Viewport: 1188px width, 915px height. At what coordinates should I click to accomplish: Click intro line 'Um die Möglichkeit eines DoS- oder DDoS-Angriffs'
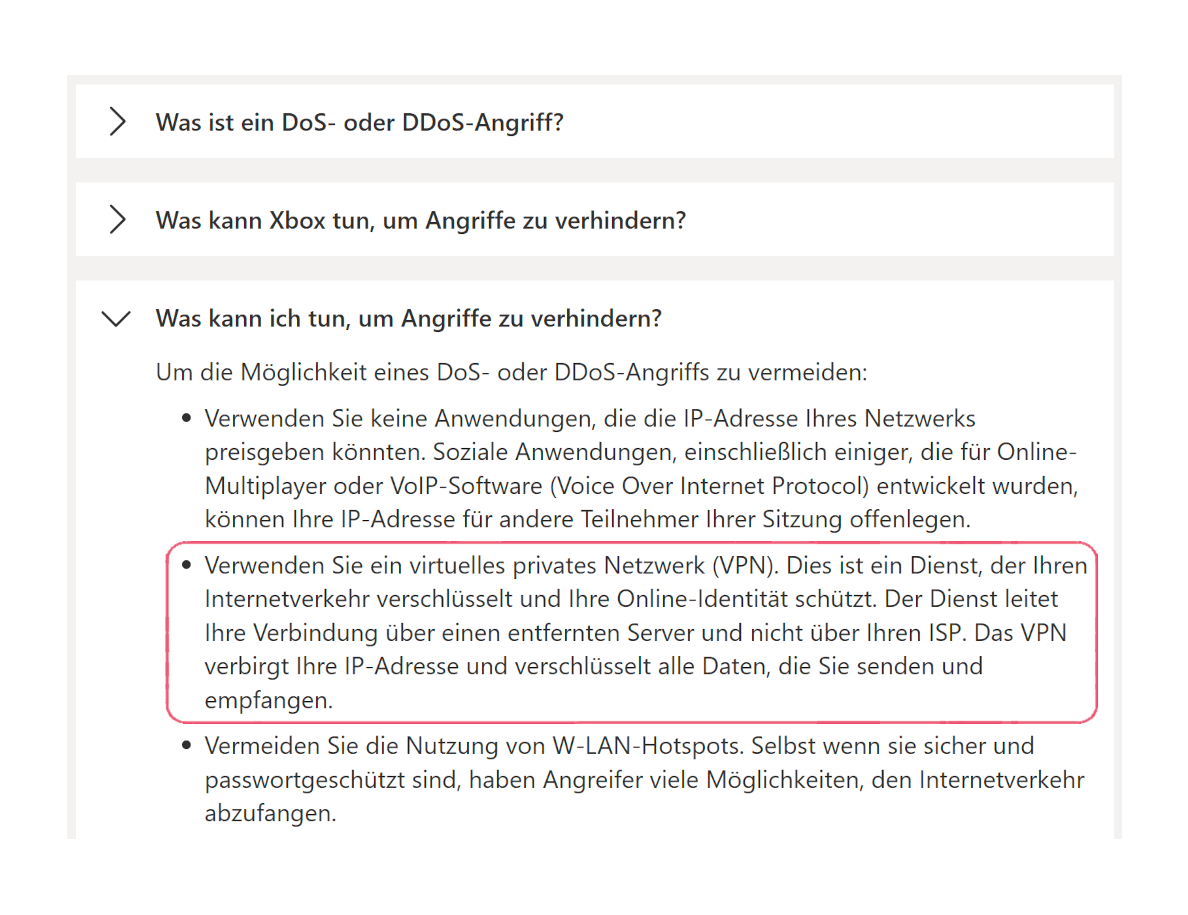tap(432, 373)
